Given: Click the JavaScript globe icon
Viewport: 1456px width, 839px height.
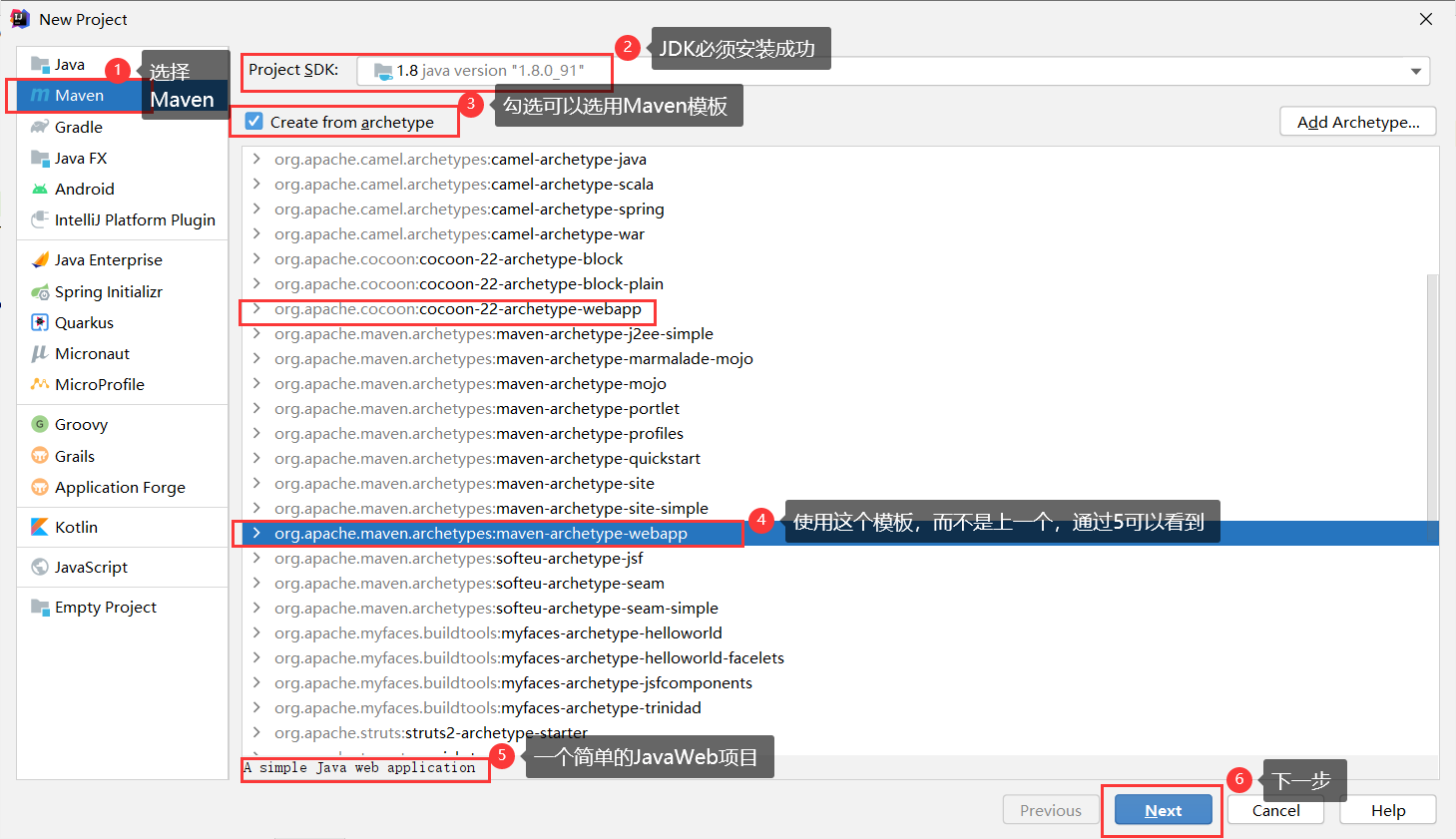Looking at the screenshot, I should pyautogui.click(x=40, y=567).
